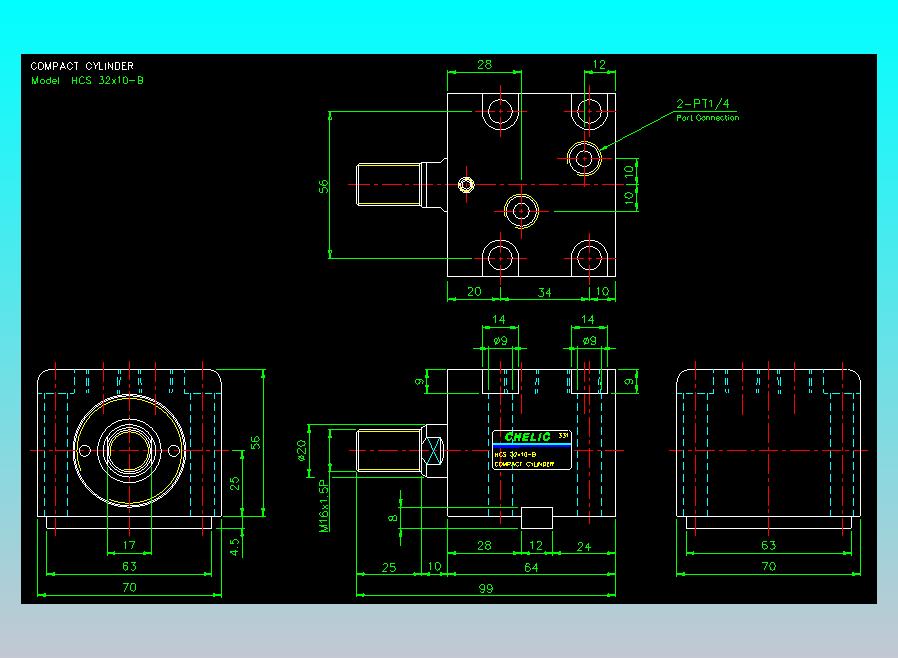This screenshot has height=658, width=898.
Task: Click the M16x1.5P thread dimension text
Action: click(x=324, y=506)
